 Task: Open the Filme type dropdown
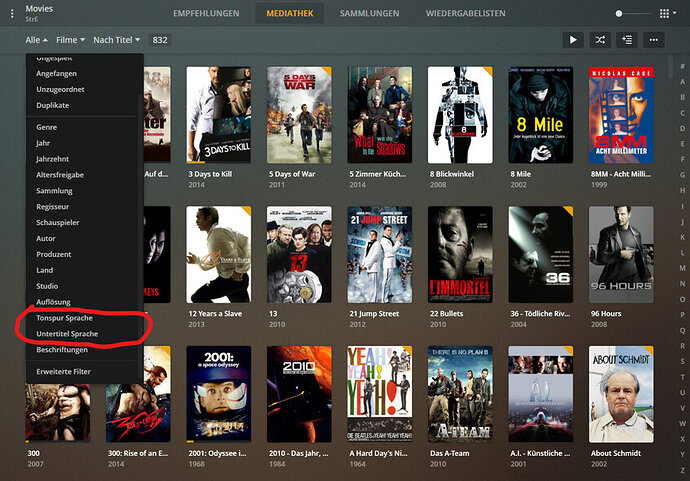click(70, 40)
